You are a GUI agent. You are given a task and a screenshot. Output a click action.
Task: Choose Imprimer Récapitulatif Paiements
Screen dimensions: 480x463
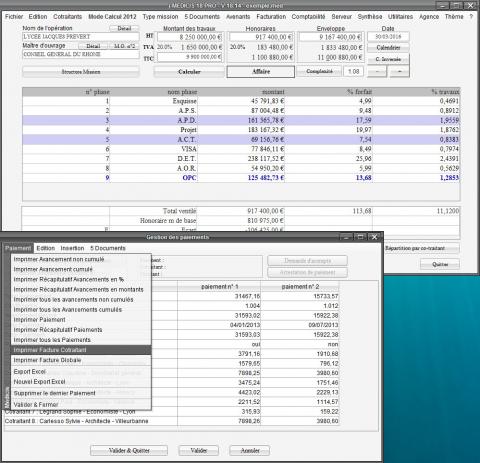[x=81, y=329]
